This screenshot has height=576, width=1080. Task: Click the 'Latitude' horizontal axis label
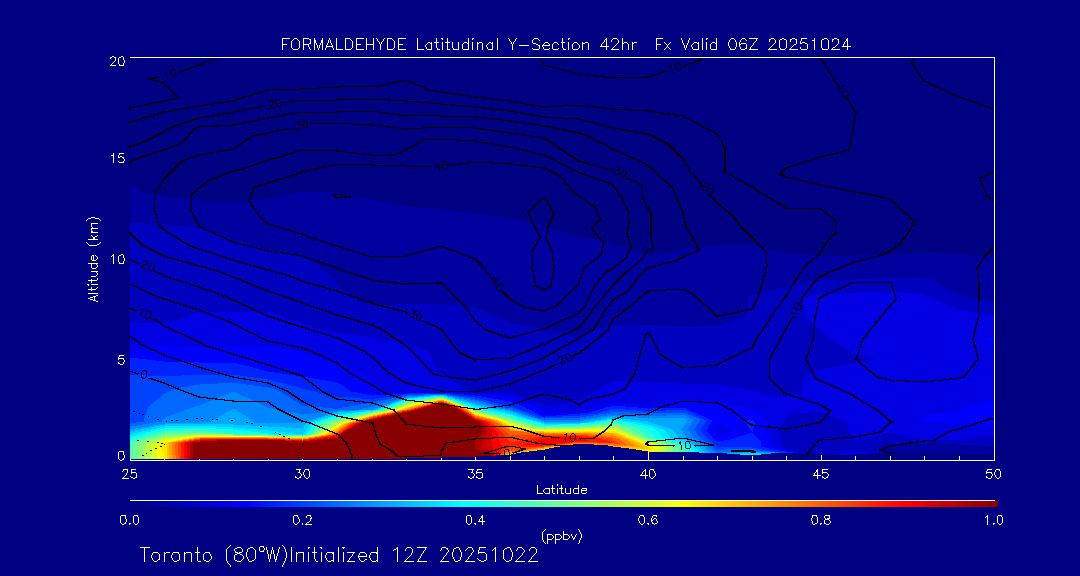[561, 490]
